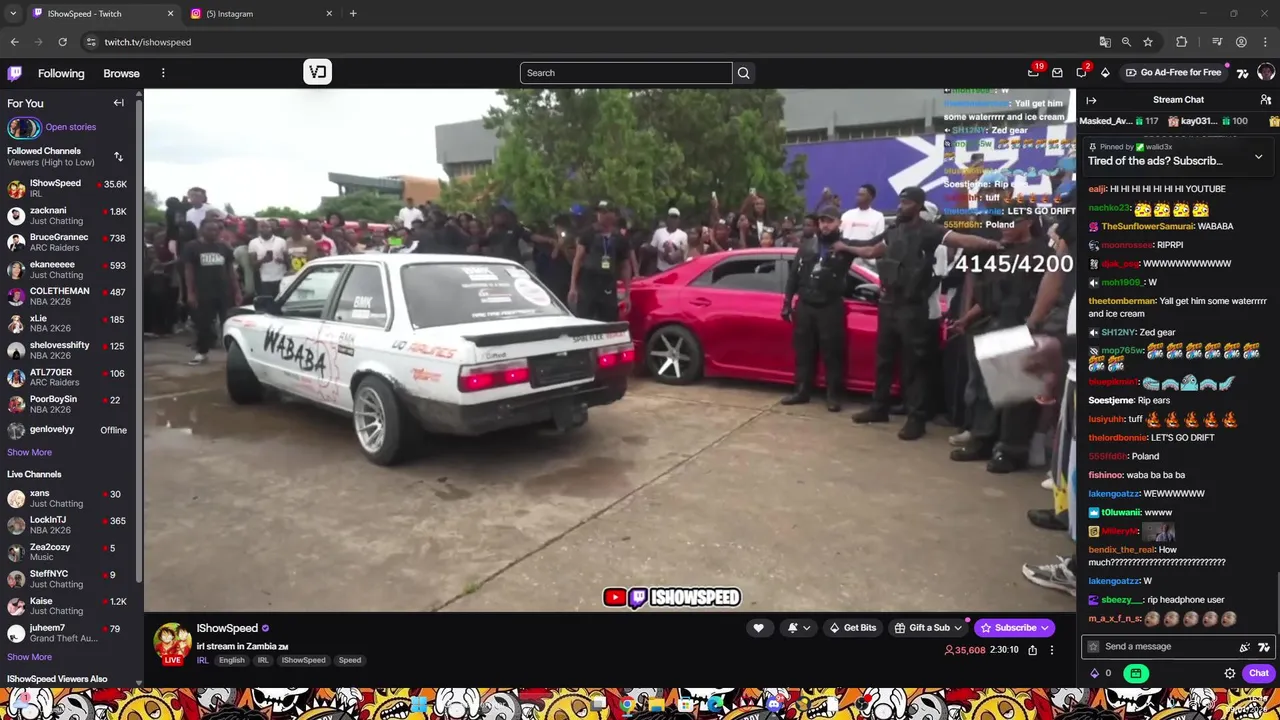
Task: Sort followed channels with the arrows icon
Action: click(x=118, y=157)
